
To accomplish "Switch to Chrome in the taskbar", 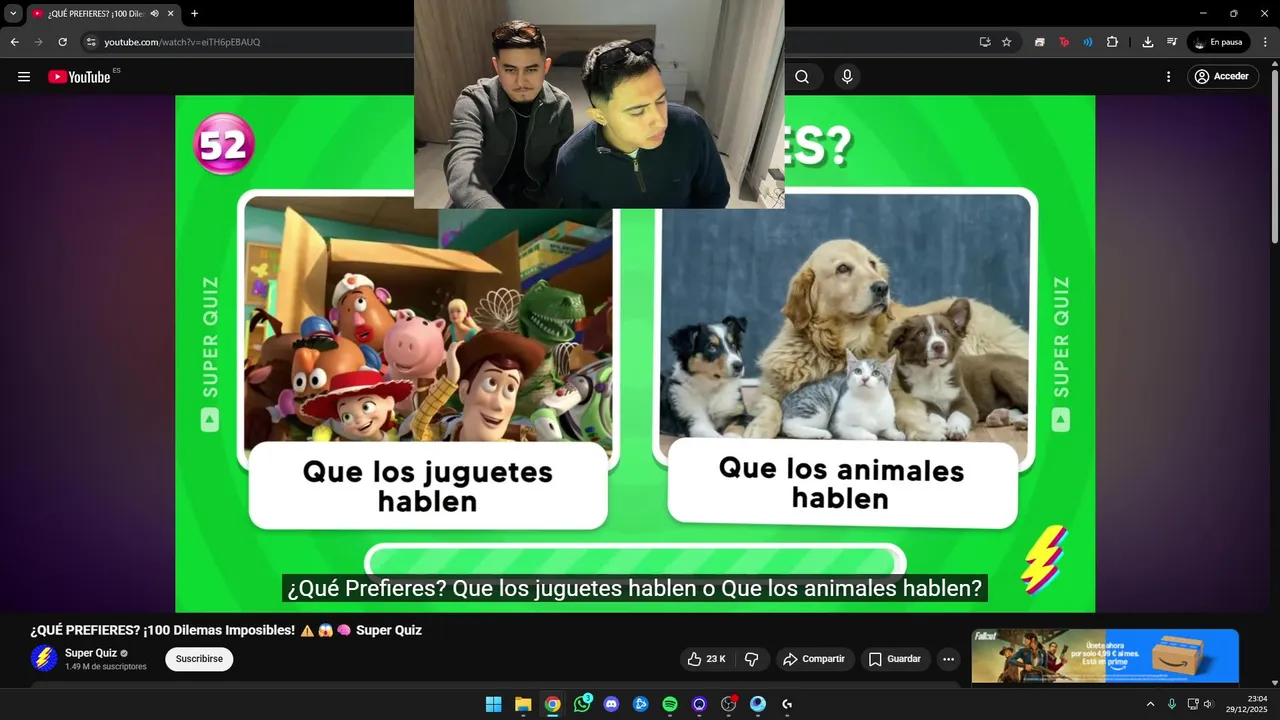I will tap(552, 704).
